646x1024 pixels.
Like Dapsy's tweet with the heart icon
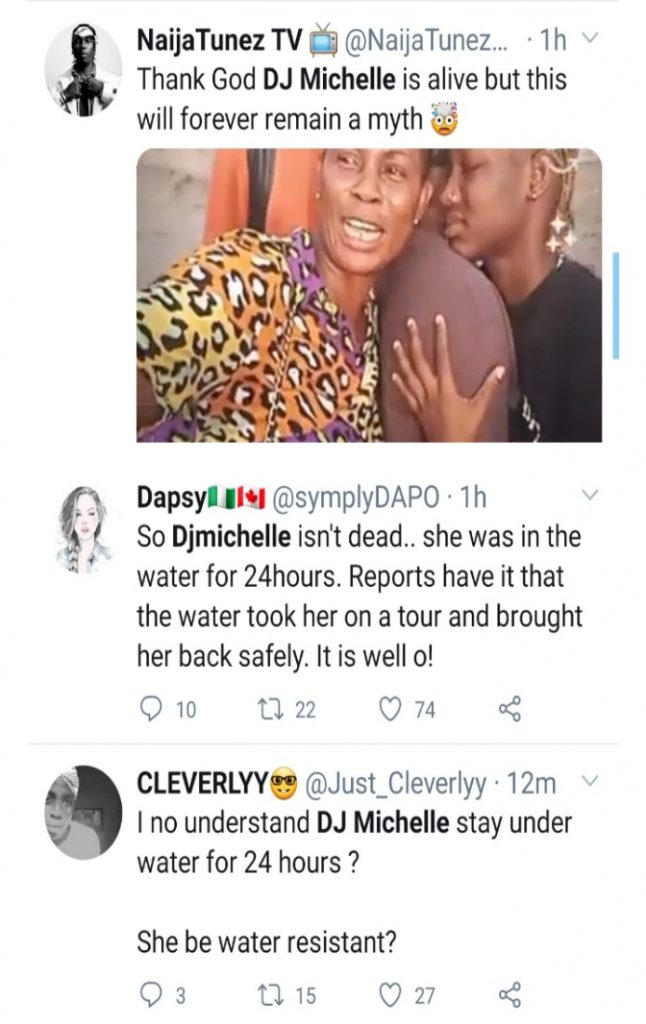390,709
